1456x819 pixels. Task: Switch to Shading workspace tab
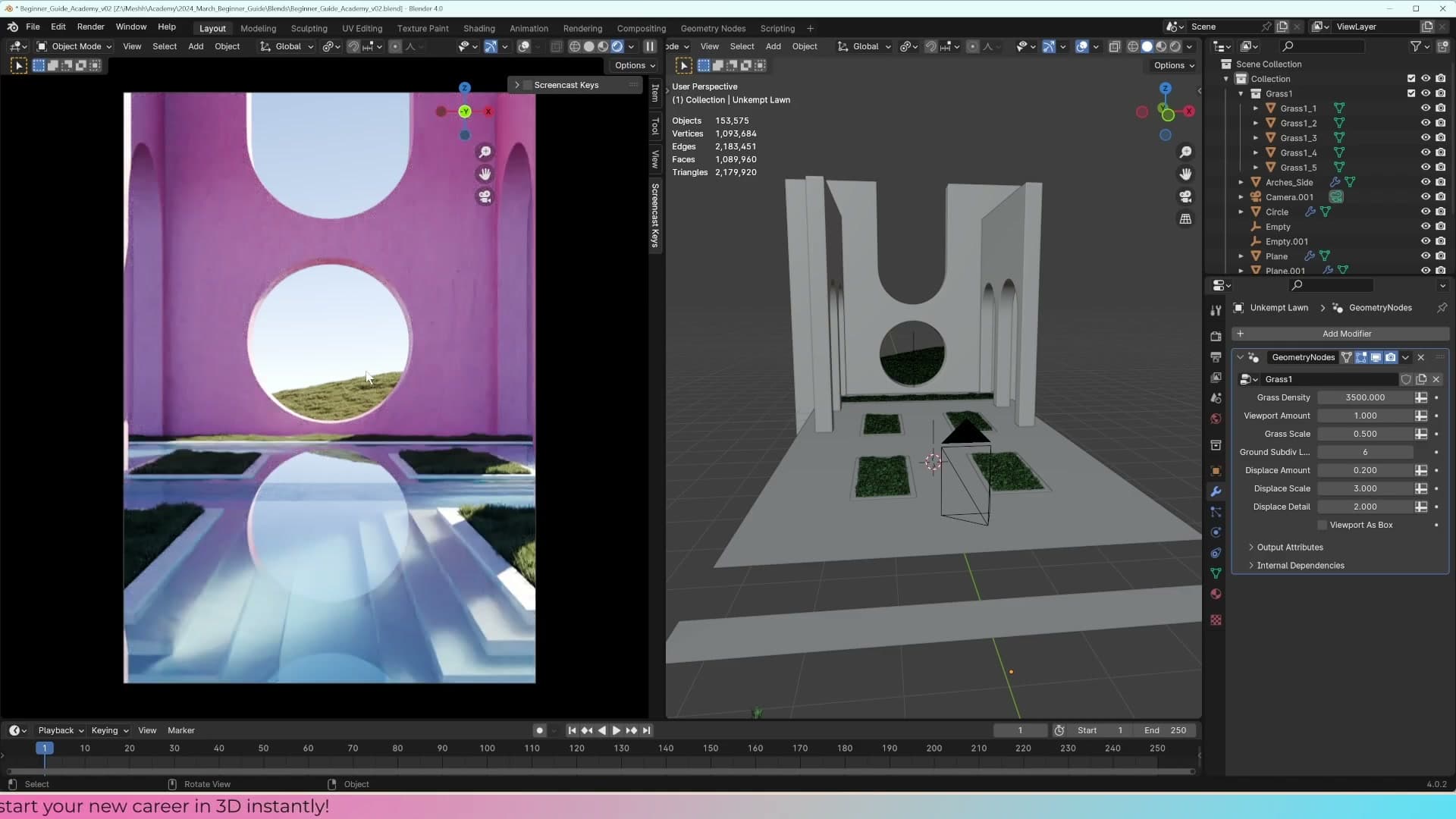[479, 28]
